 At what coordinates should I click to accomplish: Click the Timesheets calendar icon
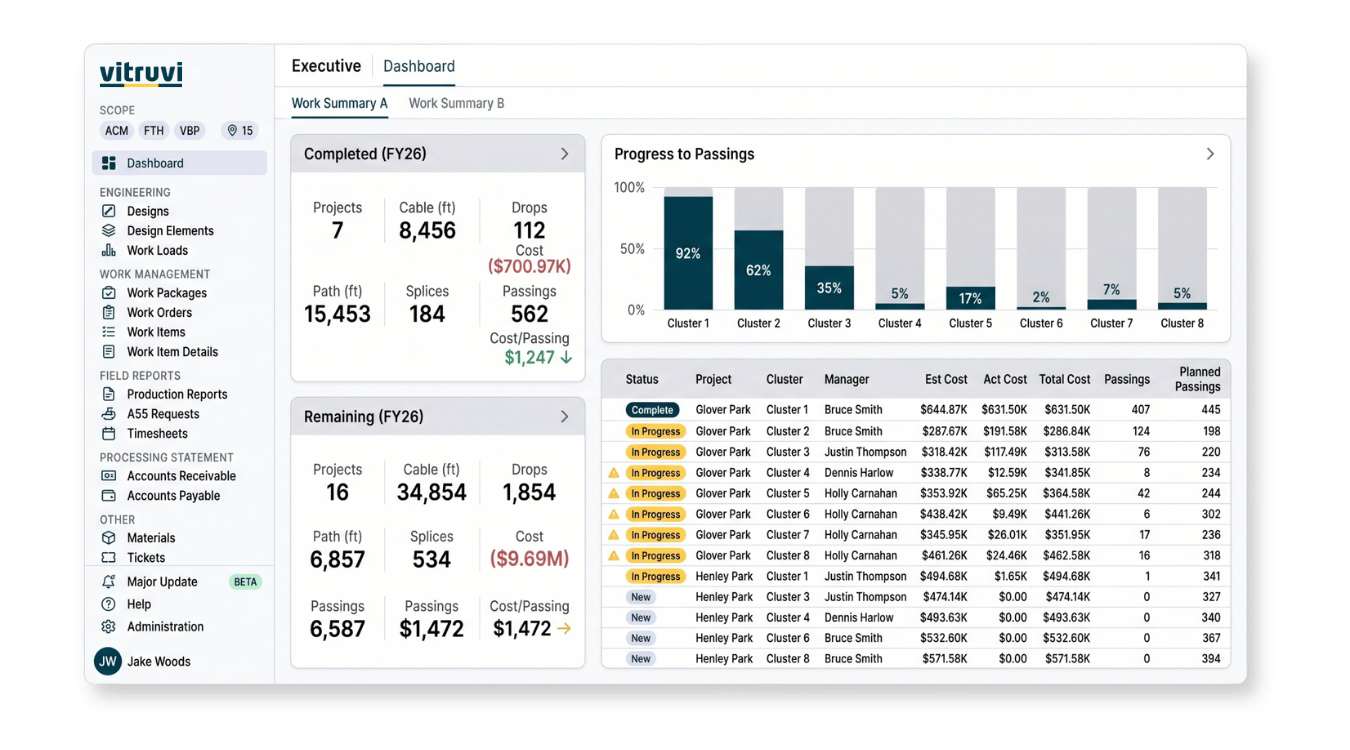click(109, 433)
